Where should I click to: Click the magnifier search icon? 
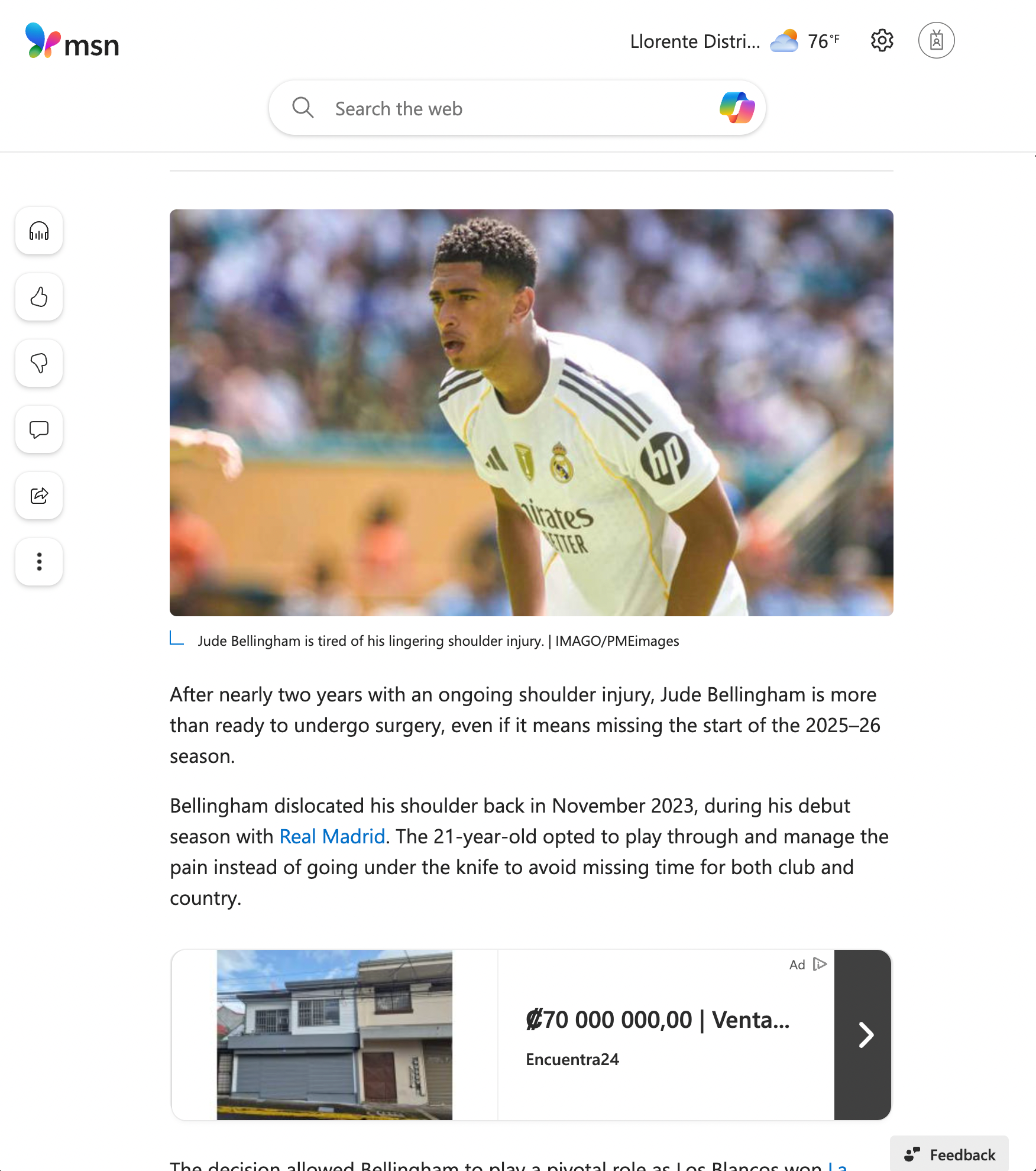pos(303,108)
